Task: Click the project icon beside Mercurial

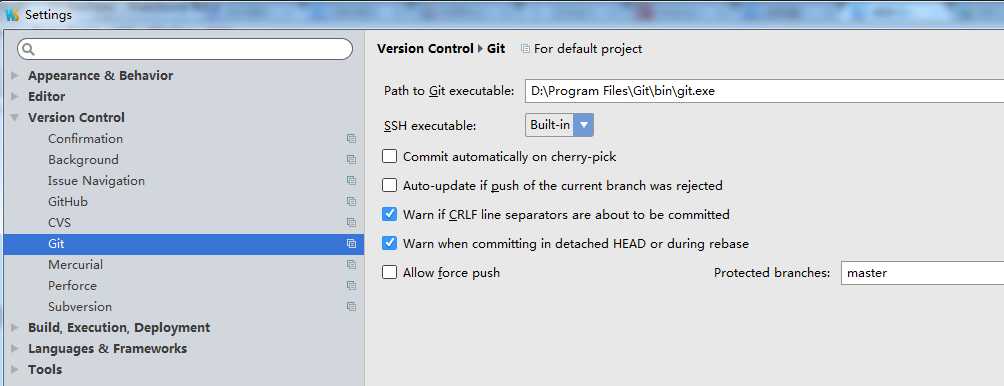Action: [x=351, y=265]
